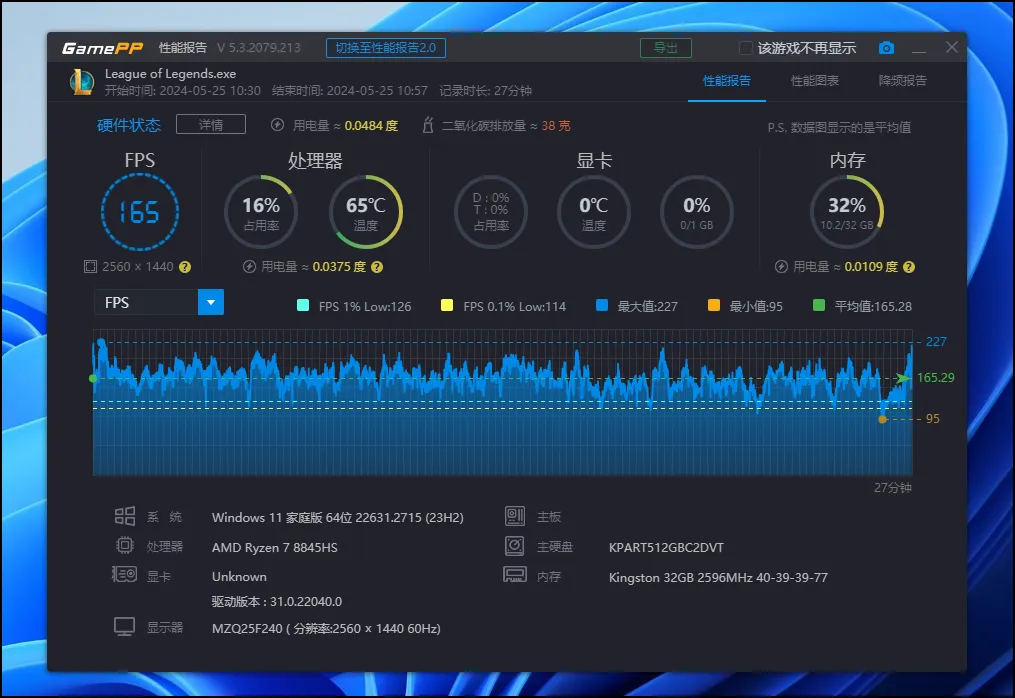Click the CPU 16% usage gauge
The width and height of the screenshot is (1015, 698).
coord(261,212)
